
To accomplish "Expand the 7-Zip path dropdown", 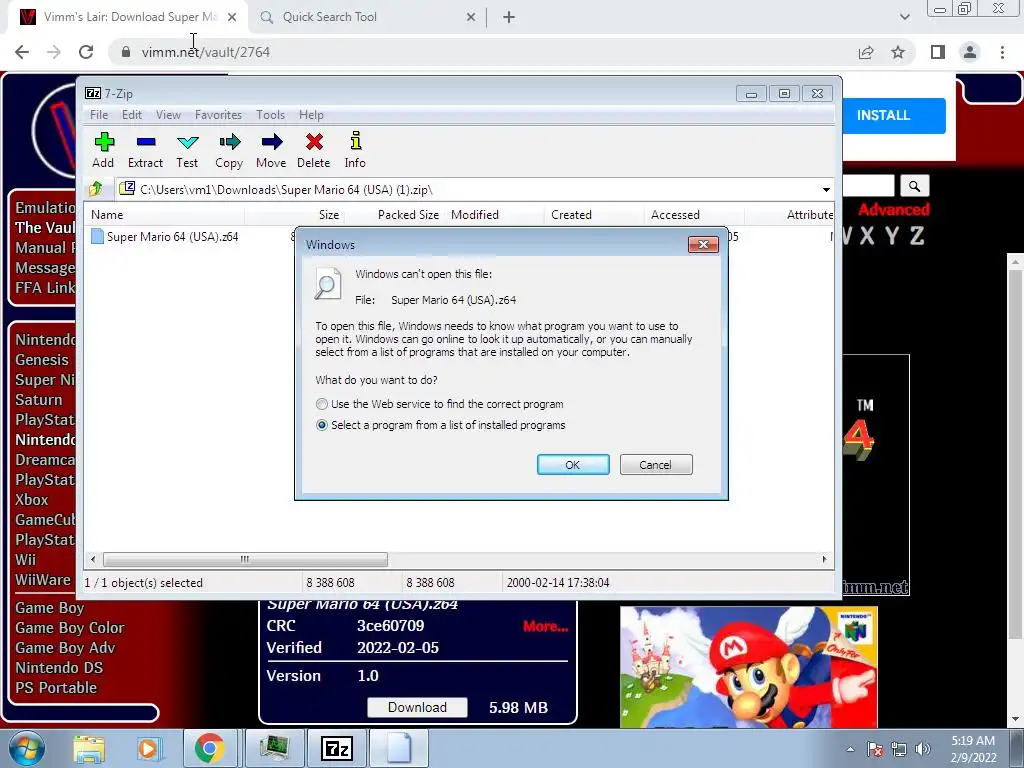I will (x=826, y=189).
